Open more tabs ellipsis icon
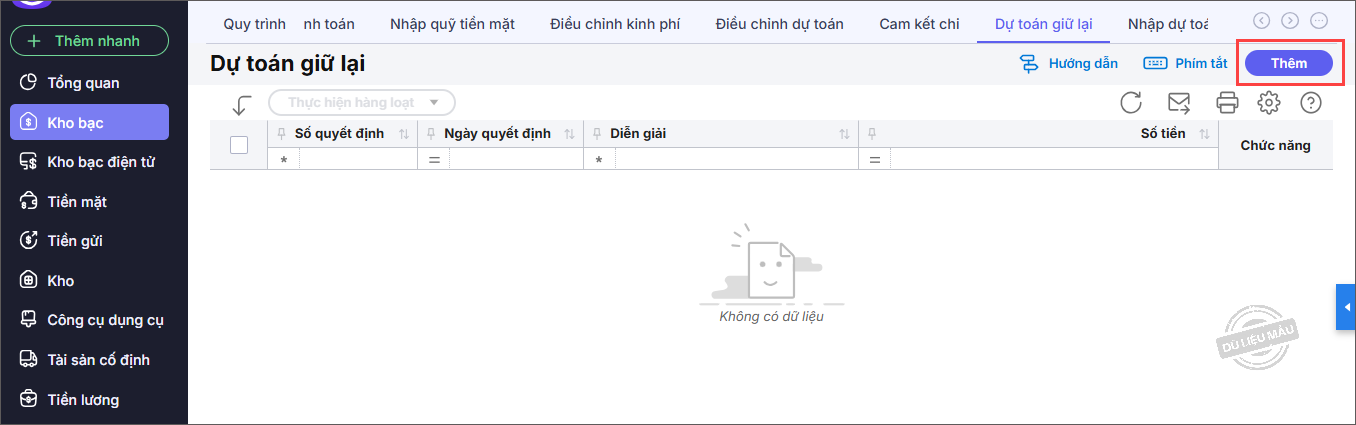1356x425 pixels. pyautogui.click(x=1319, y=20)
